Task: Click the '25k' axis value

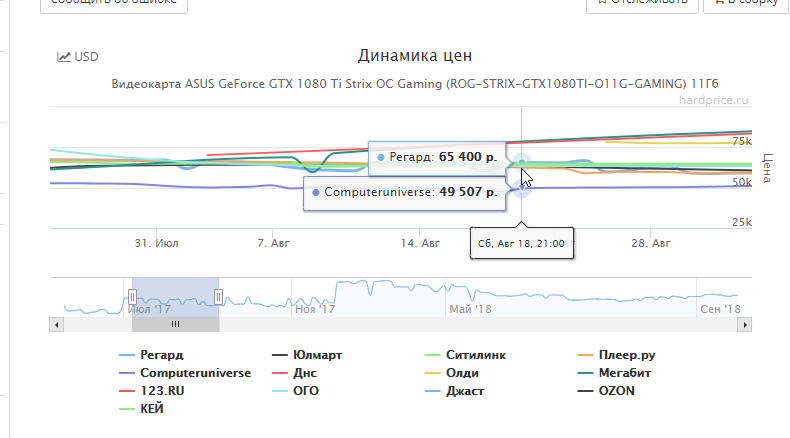Action: tap(742, 222)
